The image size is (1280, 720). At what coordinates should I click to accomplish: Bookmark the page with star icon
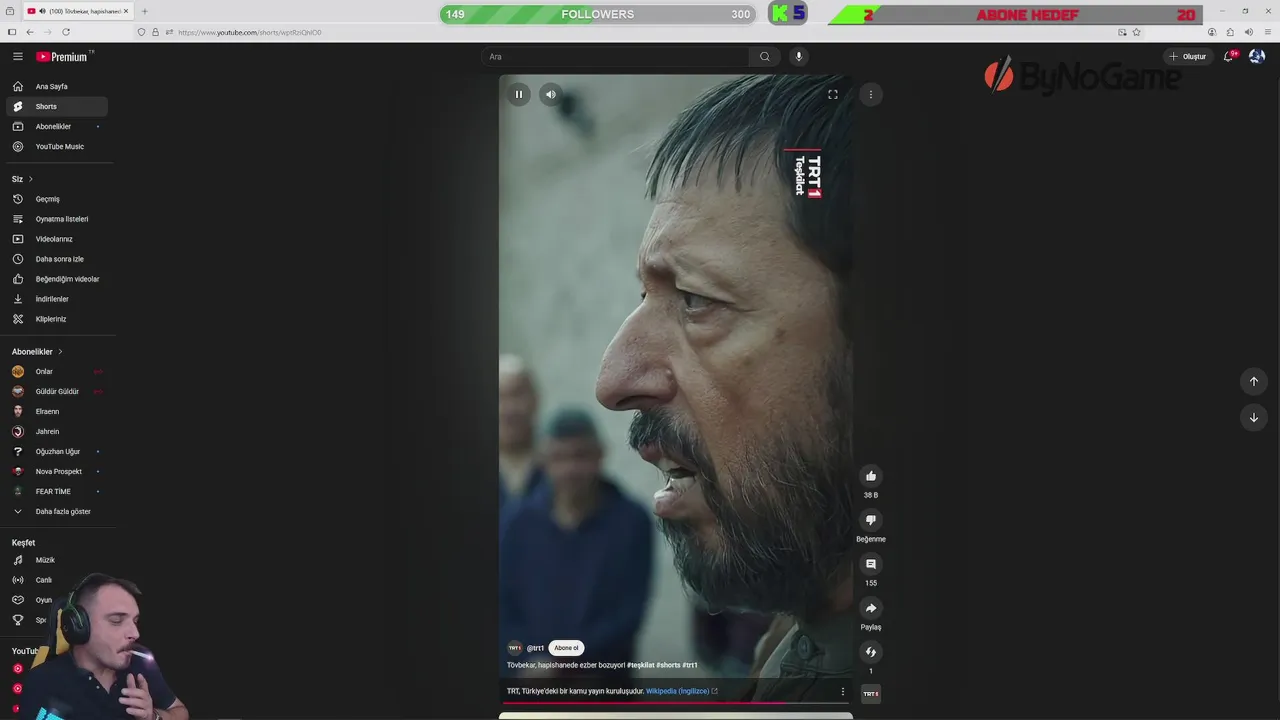(1137, 32)
